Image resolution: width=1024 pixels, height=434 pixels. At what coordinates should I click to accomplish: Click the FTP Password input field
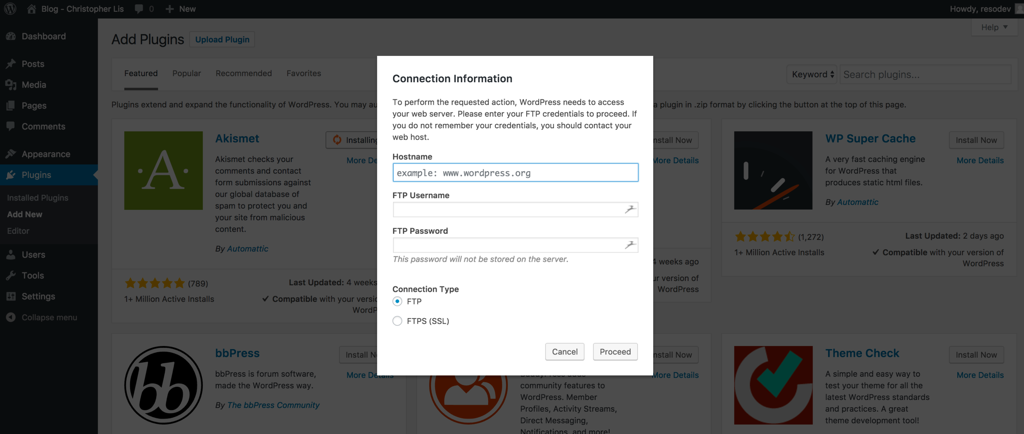pos(515,245)
